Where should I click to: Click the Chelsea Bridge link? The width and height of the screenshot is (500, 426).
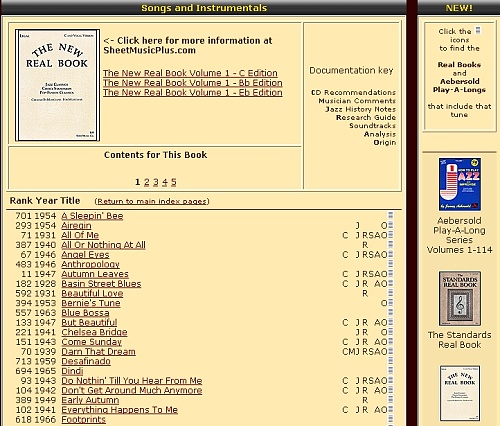click(x=94, y=332)
